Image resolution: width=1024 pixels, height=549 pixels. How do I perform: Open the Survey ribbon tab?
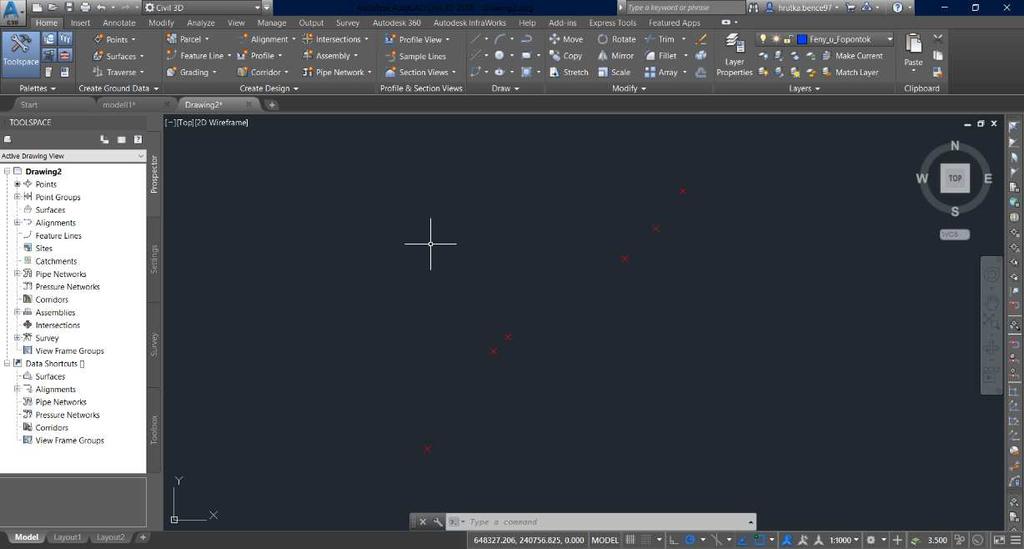tap(347, 23)
